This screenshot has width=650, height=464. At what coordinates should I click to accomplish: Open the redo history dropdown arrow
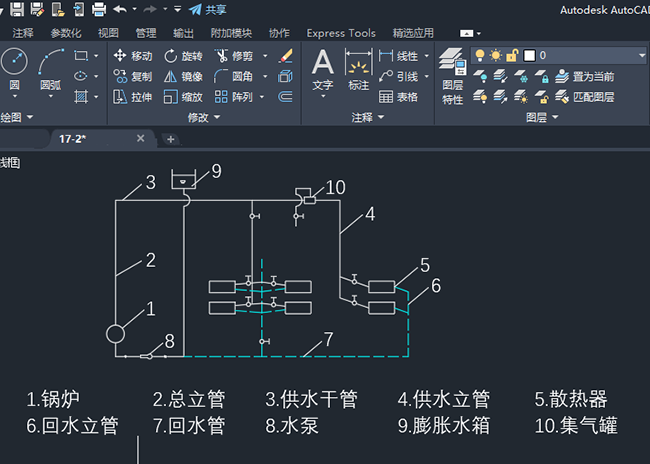(x=165, y=9)
